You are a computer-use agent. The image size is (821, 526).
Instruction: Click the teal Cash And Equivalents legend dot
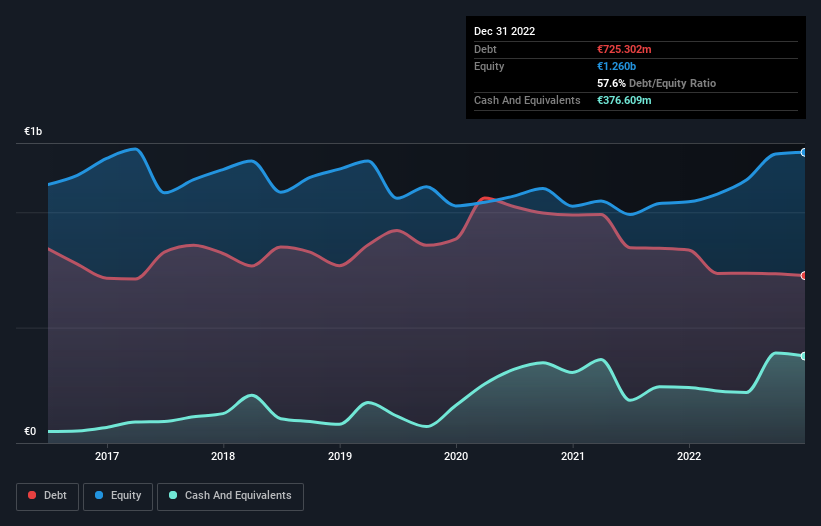pyautogui.click(x=173, y=495)
